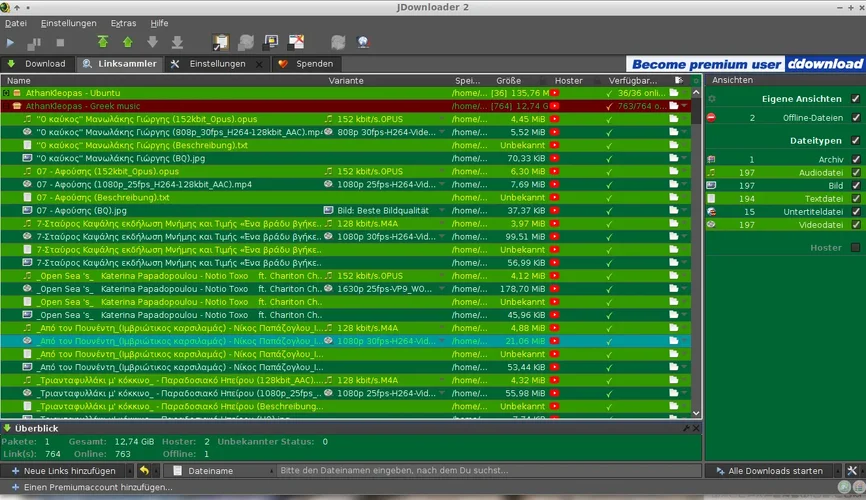Screen dimensions: 866x500
Task: Click the Pause Downloads icon
Action: pos(35,43)
